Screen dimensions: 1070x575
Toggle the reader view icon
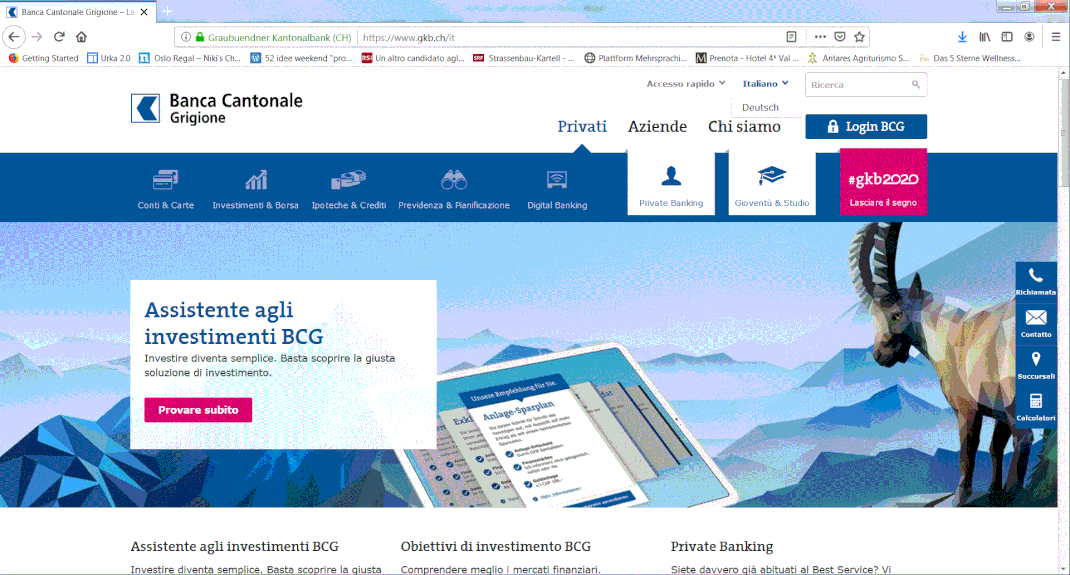pyautogui.click(x=792, y=37)
